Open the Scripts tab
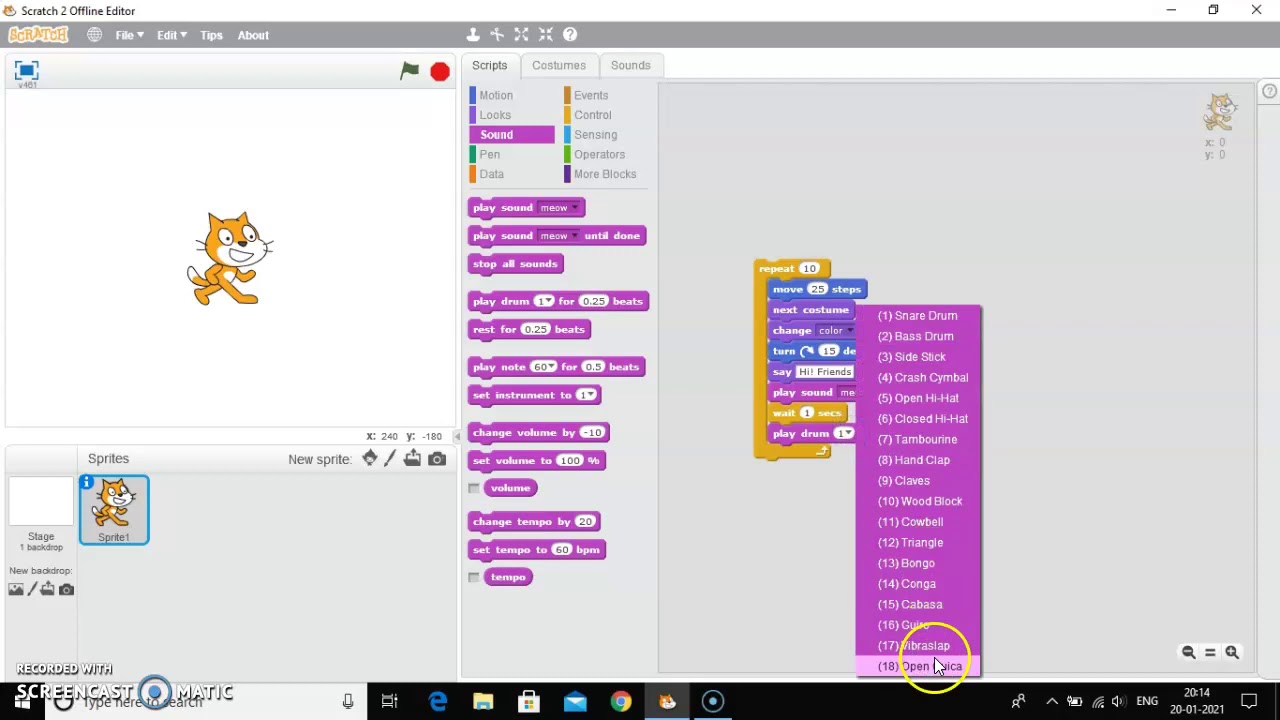1280x720 pixels. 490,65
